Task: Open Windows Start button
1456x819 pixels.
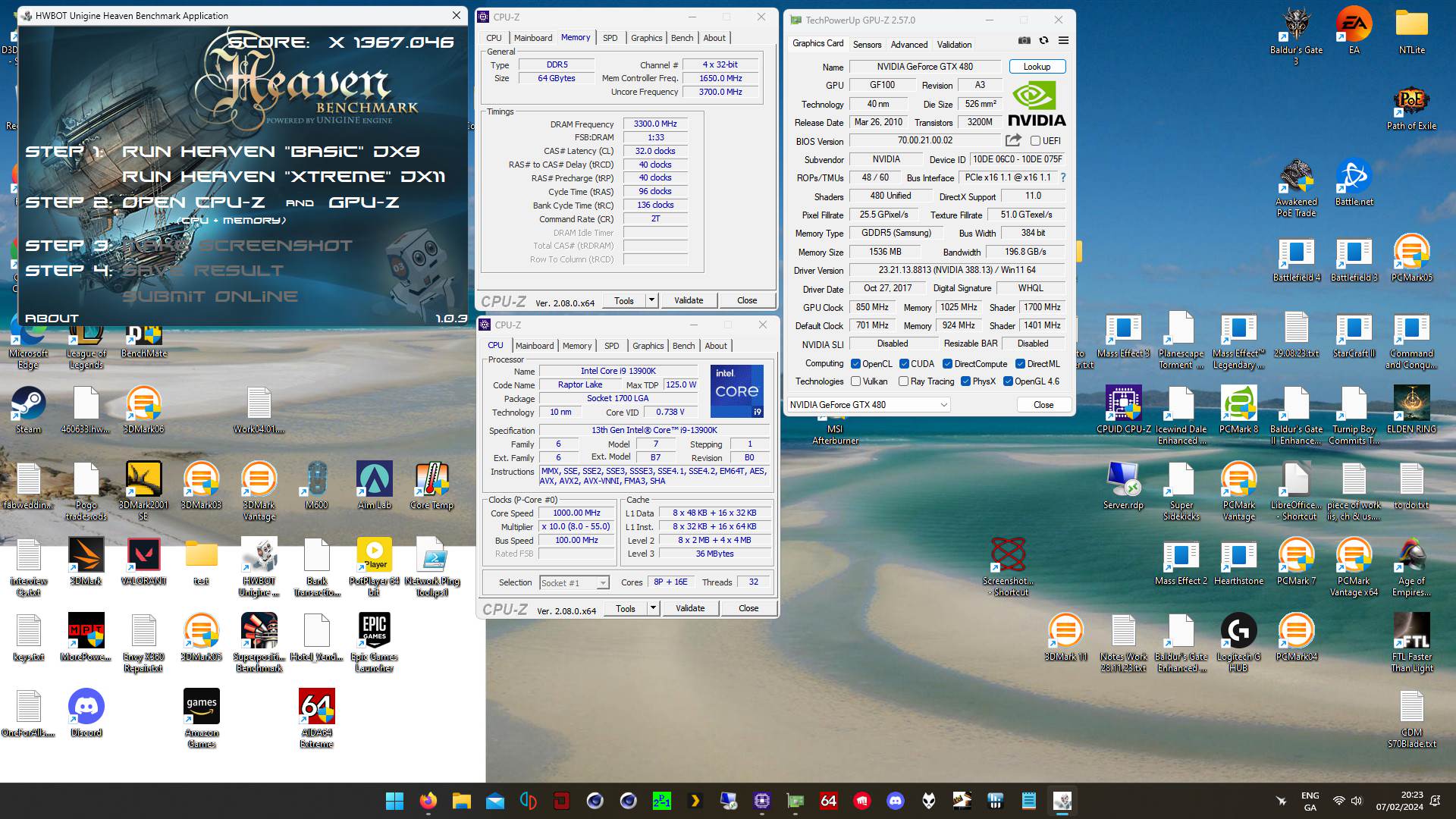Action: pyautogui.click(x=394, y=801)
